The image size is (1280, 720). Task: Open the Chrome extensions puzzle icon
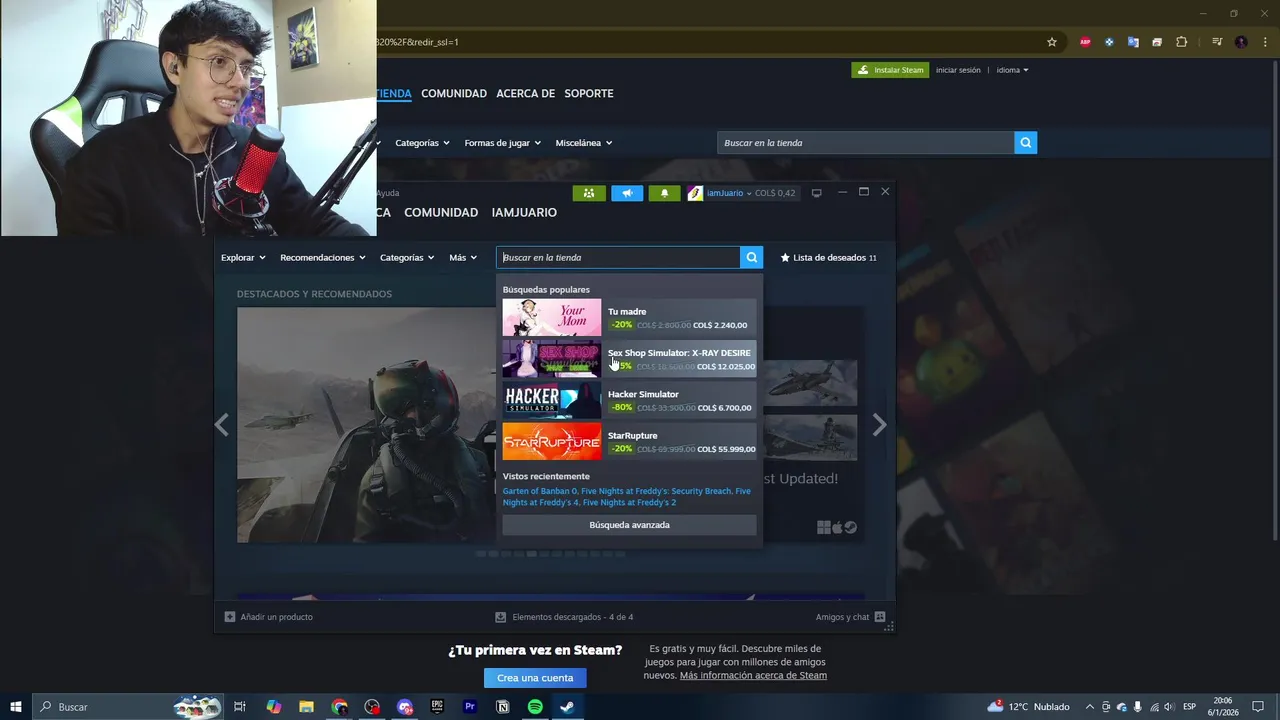point(1181,42)
